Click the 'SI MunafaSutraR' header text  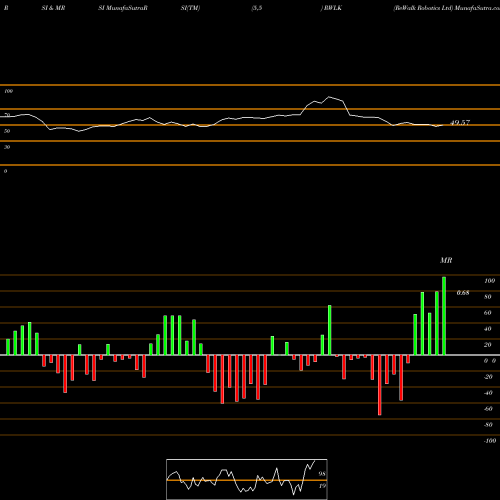123,8
